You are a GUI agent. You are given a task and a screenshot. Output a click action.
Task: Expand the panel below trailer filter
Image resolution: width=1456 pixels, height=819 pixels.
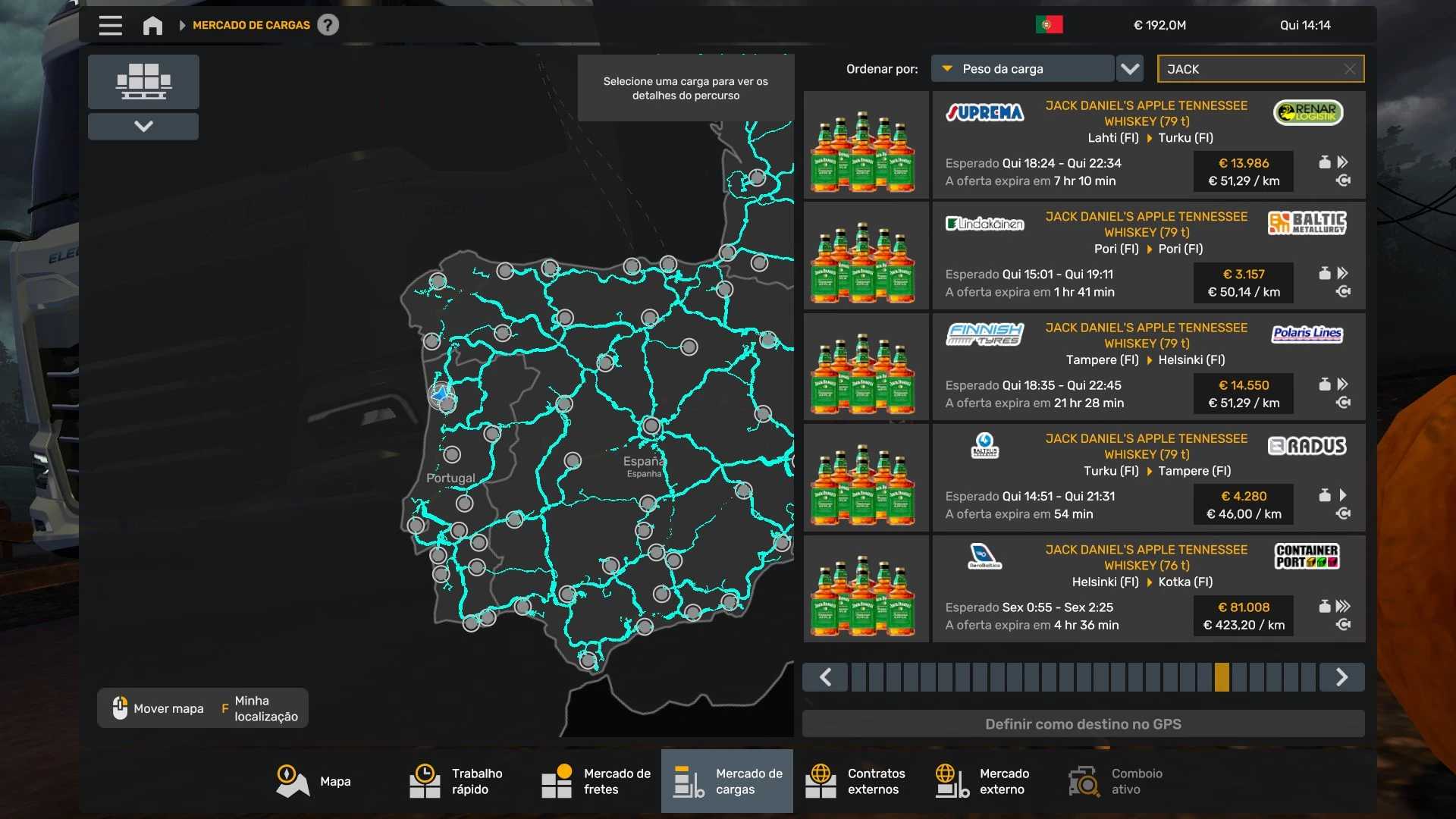click(143, 126)
